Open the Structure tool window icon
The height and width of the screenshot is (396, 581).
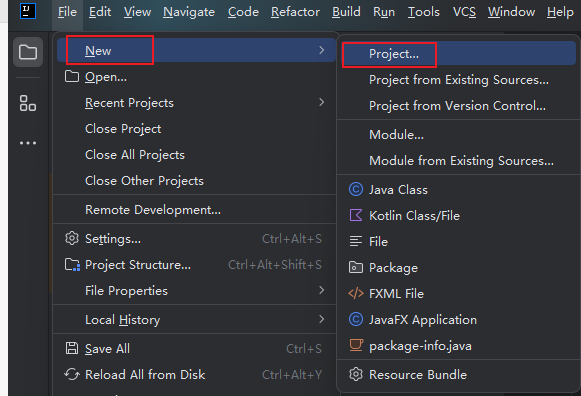(x=28, y=103)
